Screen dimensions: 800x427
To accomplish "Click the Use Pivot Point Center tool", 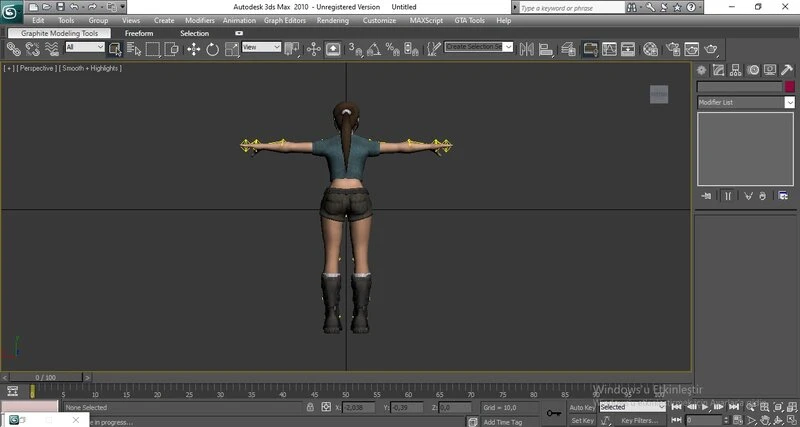I will click(292, 49).
